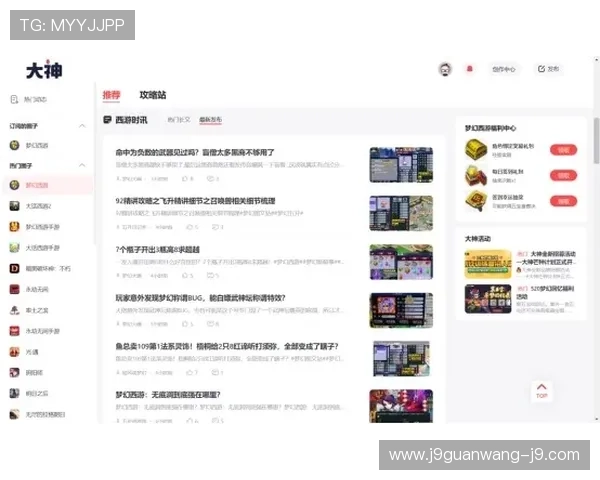
Task: Click the 每日签到礼包 gift box icon
Action: point(476,175)
